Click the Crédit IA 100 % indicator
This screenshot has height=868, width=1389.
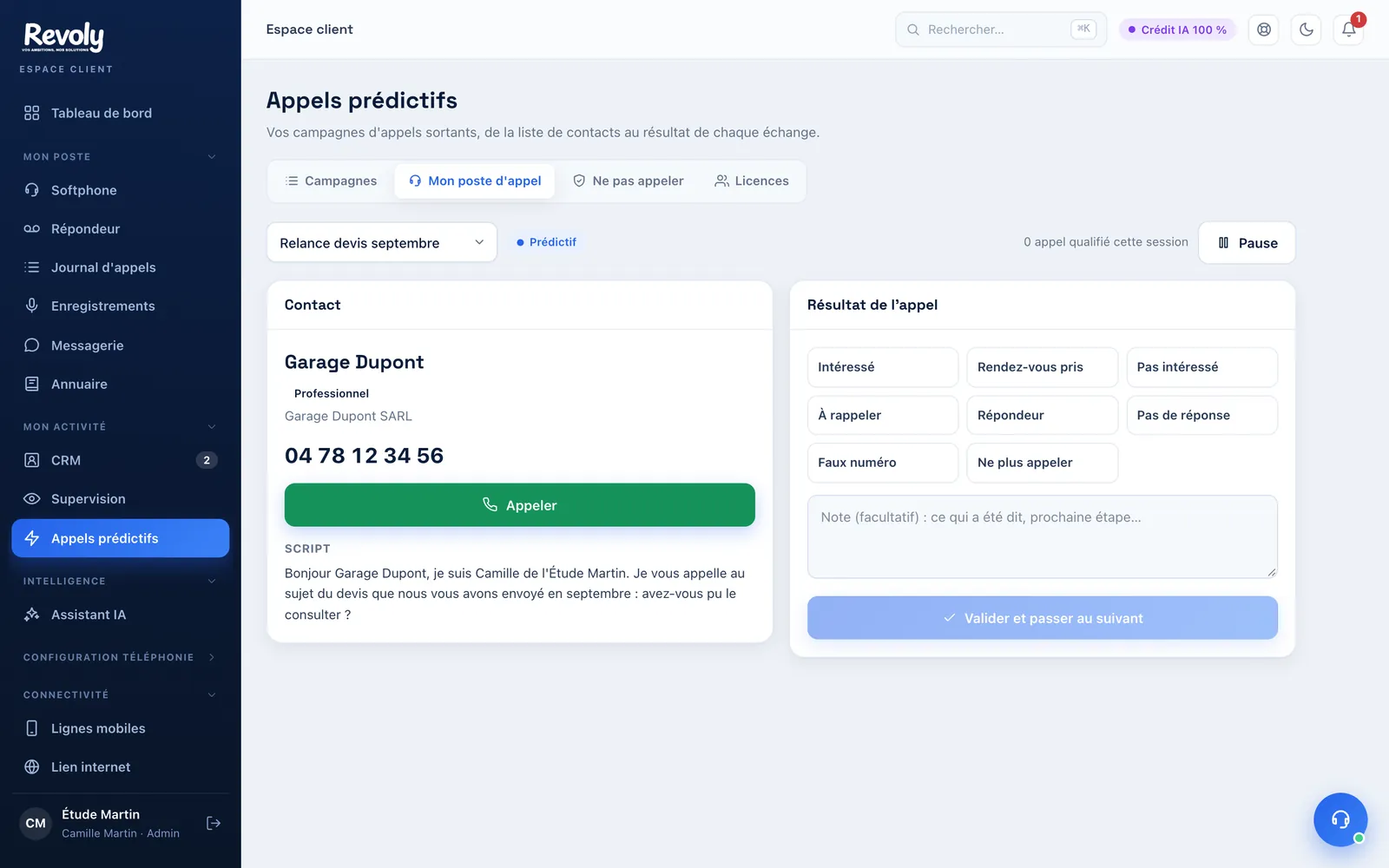pyautogui.click(x=1177, y=30)
